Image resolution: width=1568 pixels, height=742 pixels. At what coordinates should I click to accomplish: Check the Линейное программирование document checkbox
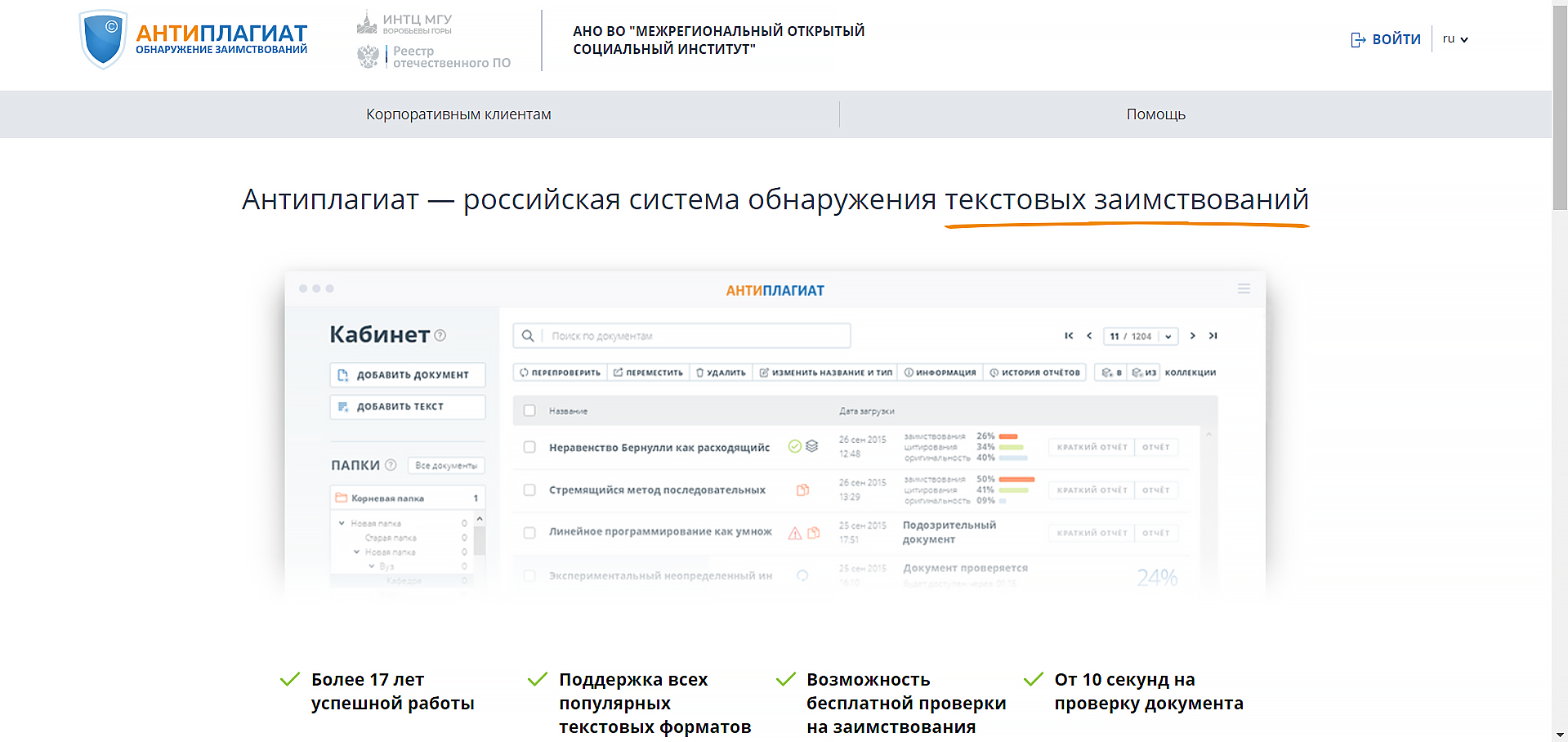pyautogui.click(x=529, y=533)
